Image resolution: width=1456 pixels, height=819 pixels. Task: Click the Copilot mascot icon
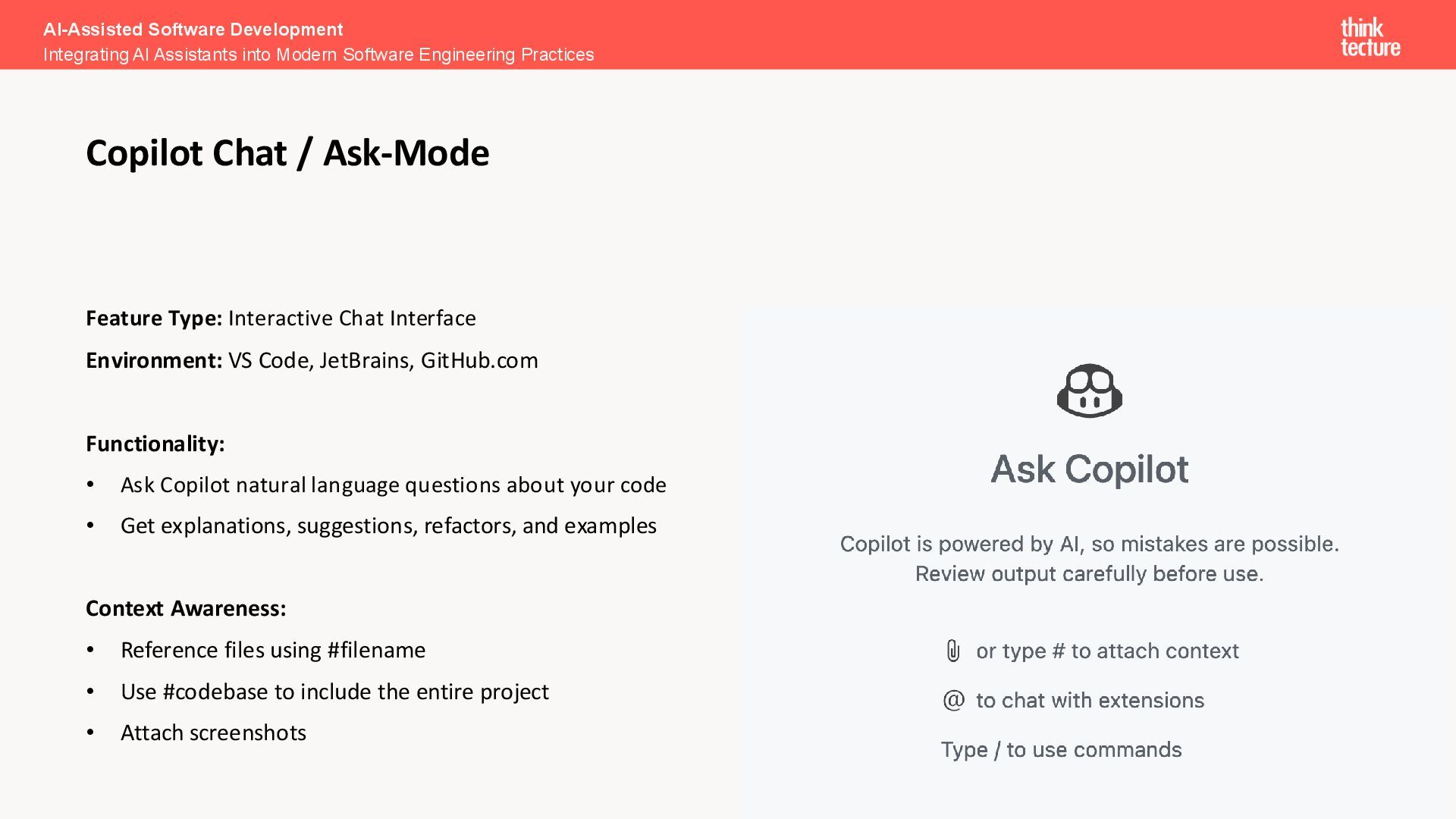pos(1089,391)
